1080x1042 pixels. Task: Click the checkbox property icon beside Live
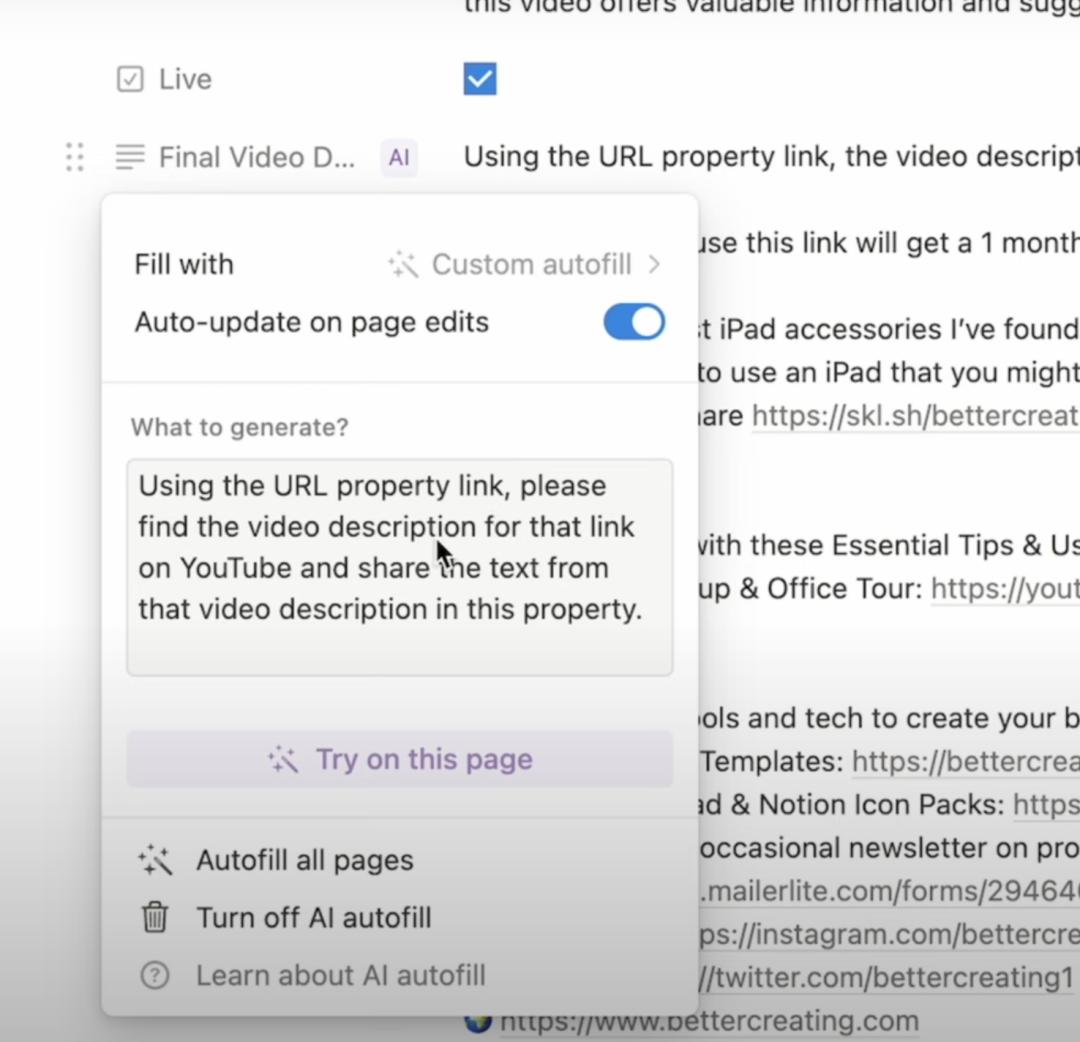point(130,79)
